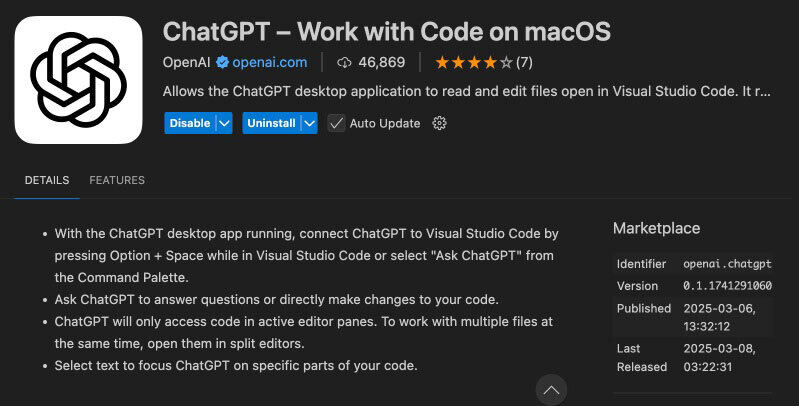Screen dimensions: 799x406
Task: Click the ChatGPT extension logo icon
Action: [x=78, y=80]
